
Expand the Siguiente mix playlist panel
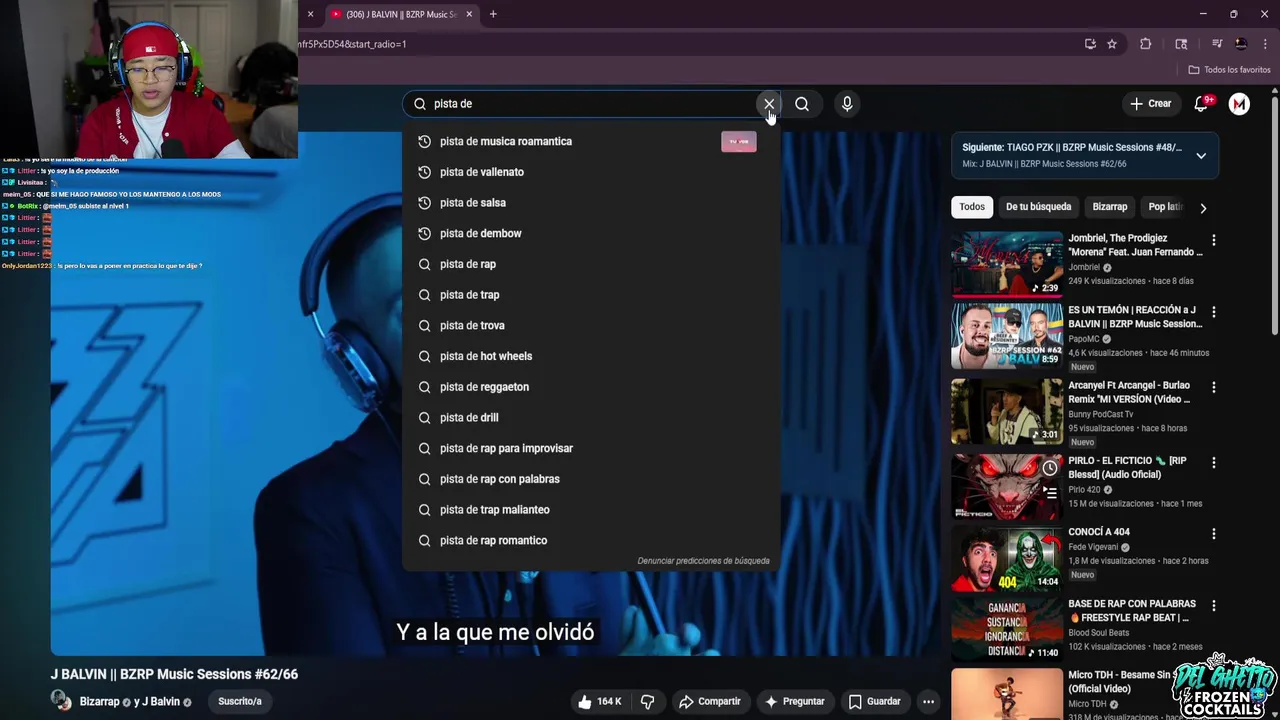(1201, 155)
